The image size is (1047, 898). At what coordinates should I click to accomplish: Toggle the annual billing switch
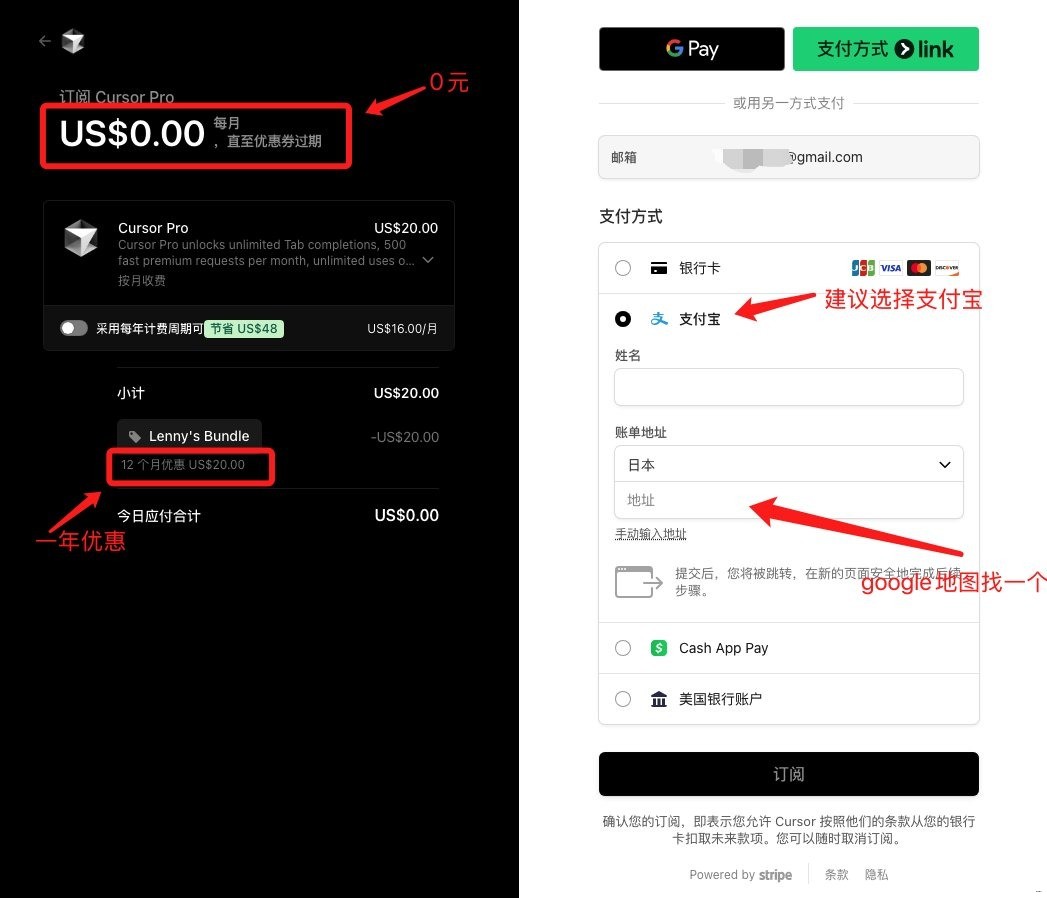(74, 328)
